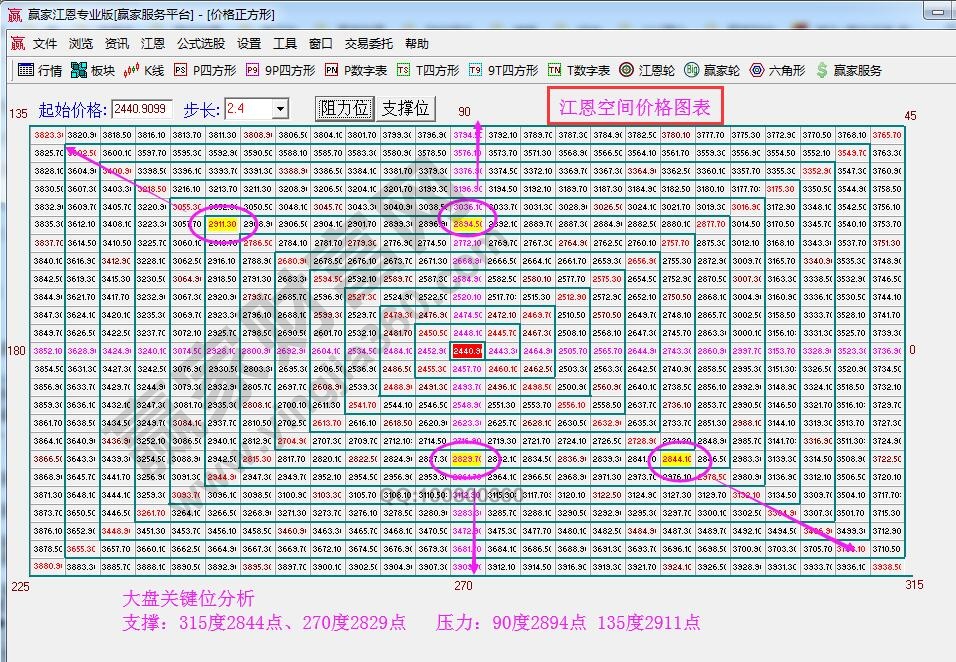Screen dimensions: 956x662
Task: Open the 帮助 help menu
Action: pyautogui.click(x=416, y=43)
